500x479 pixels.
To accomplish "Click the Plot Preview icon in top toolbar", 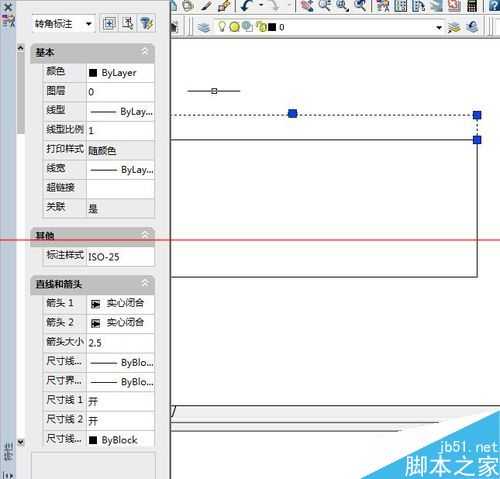I will (x=188, y=5).
